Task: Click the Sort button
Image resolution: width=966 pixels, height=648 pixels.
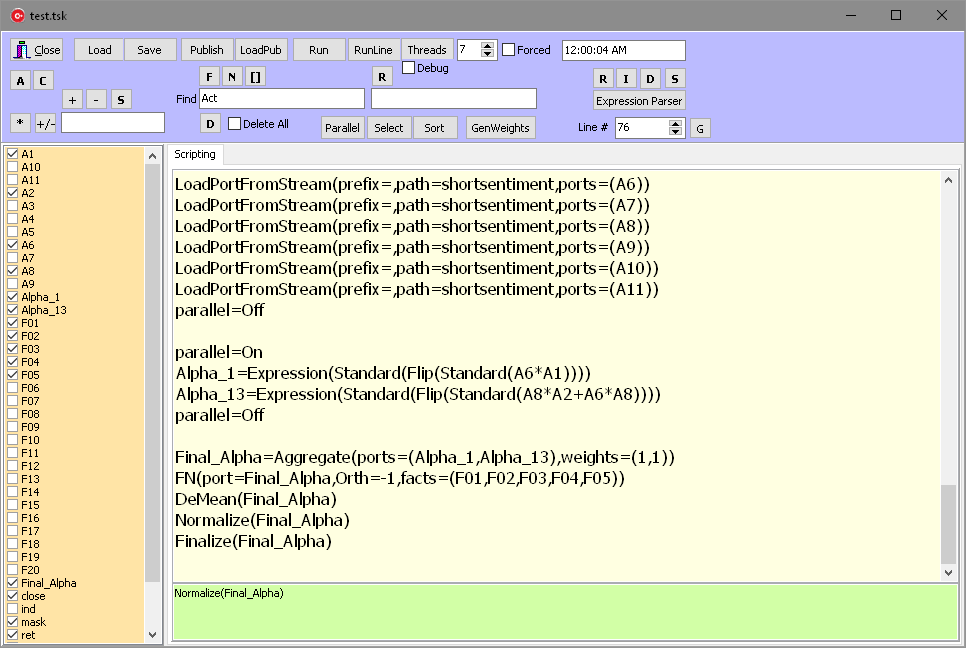Action: [434, 128]
